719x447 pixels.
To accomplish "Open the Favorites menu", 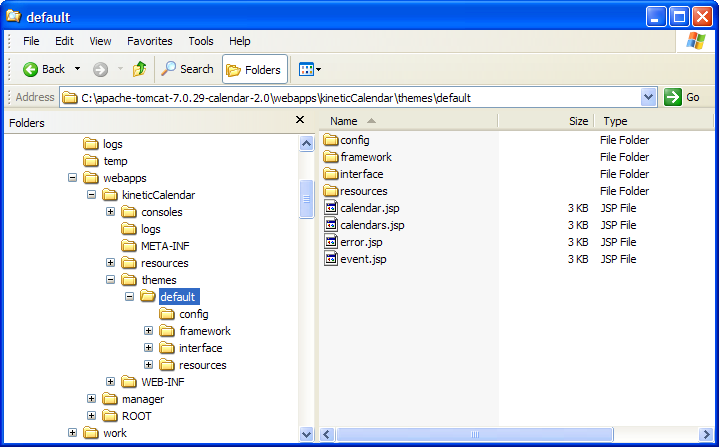I will (149, 41).
